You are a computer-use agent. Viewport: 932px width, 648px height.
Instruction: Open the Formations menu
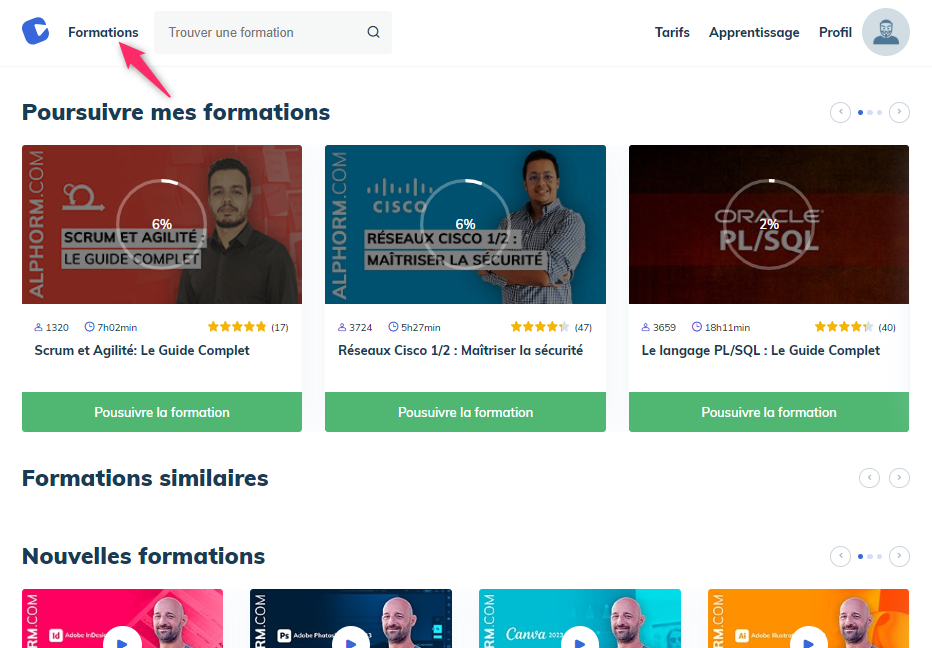click(103, 32)
